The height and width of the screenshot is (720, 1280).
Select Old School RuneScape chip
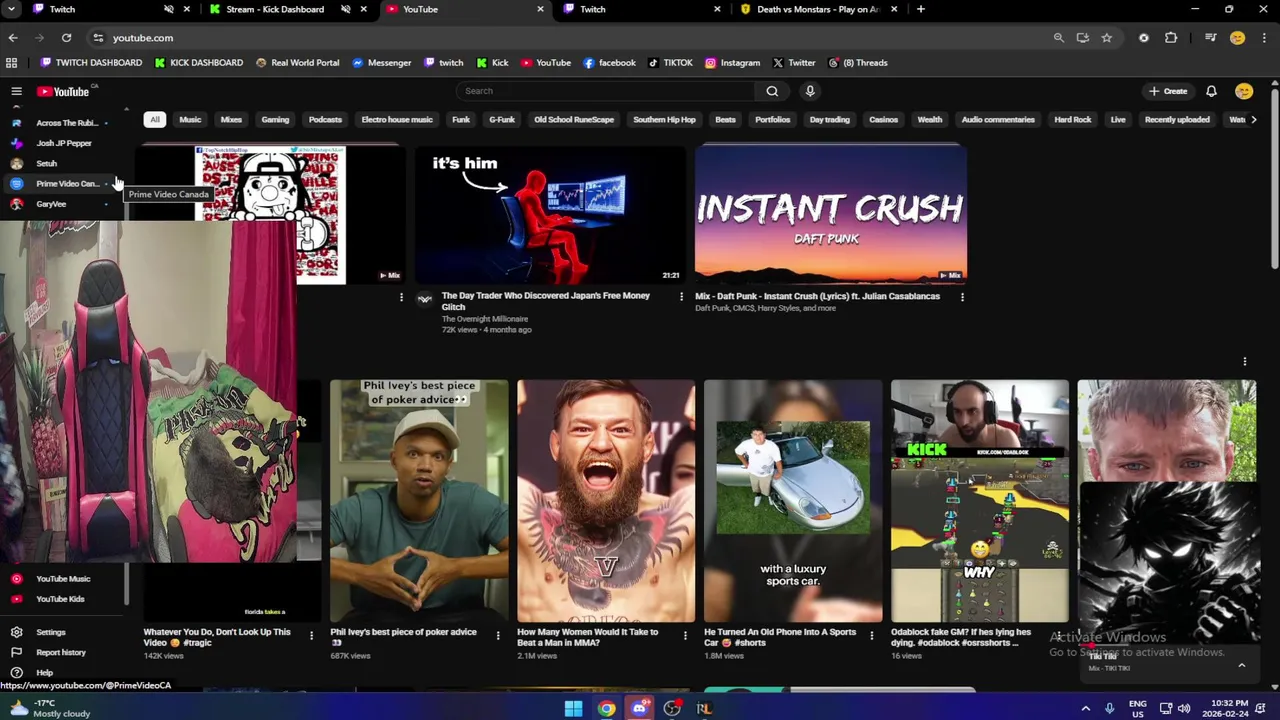[x=574, y=120]
